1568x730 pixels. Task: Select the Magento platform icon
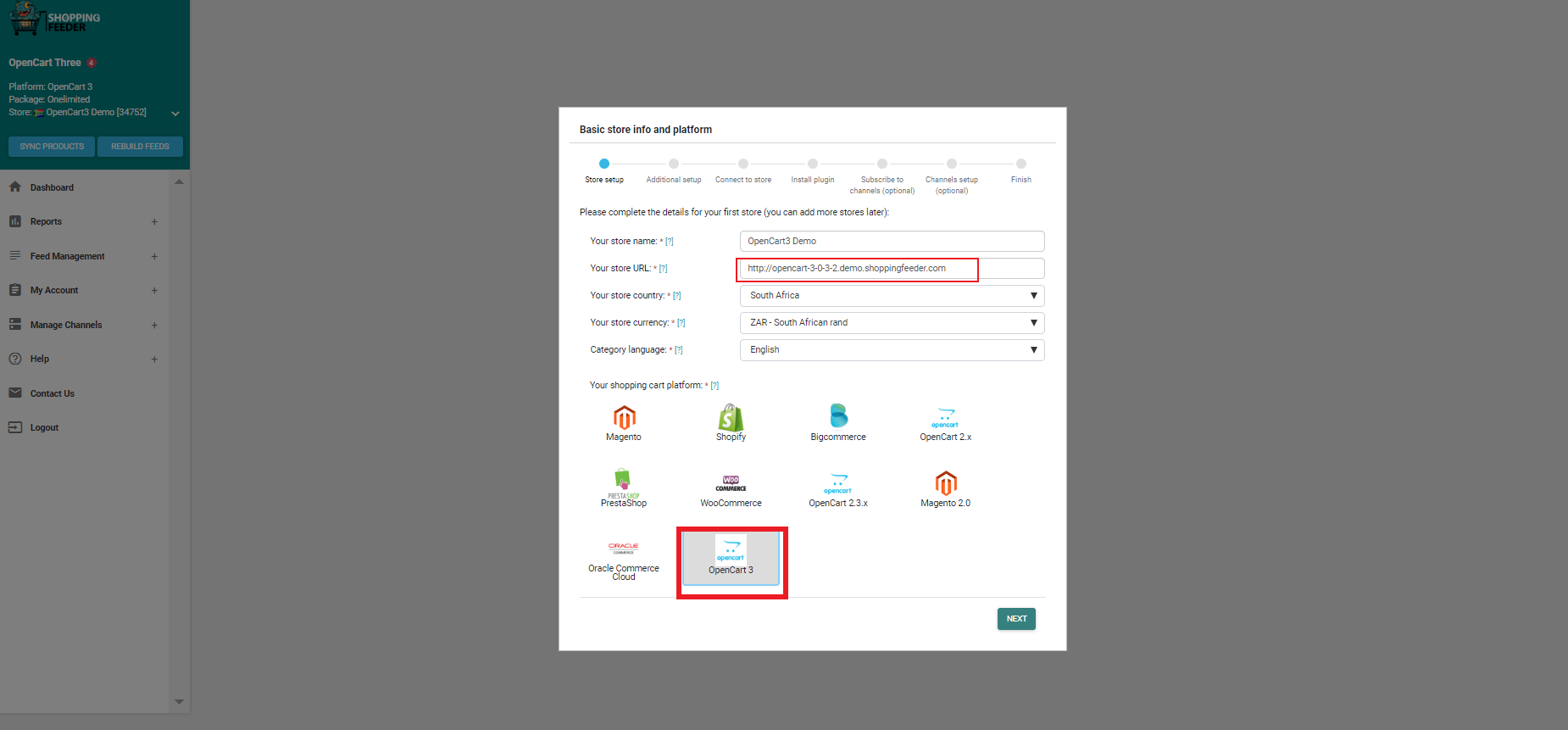tap(624, 417)
